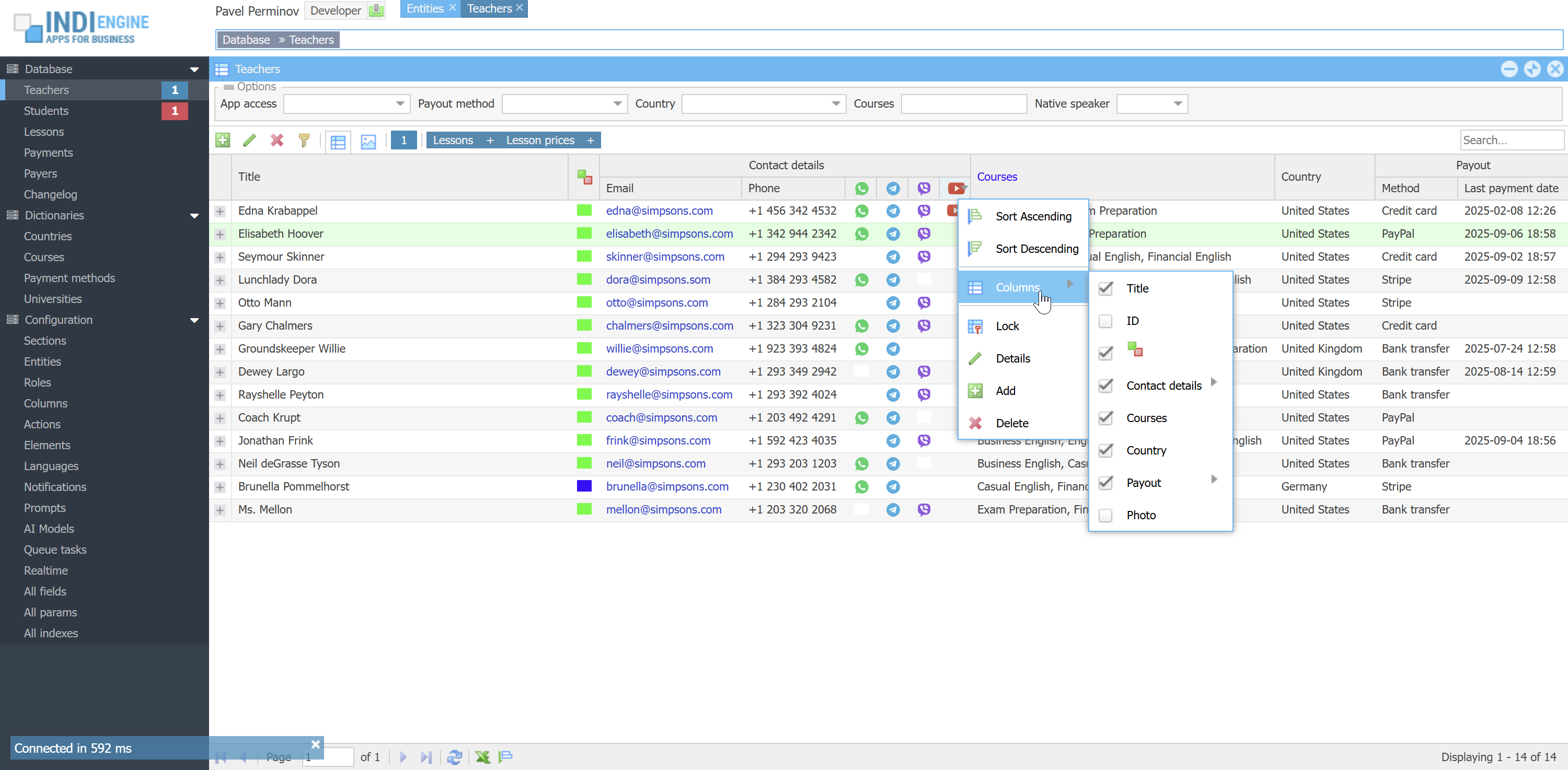
Task: Enable the ID column checkbox
Action: [x=1105, y=321]
